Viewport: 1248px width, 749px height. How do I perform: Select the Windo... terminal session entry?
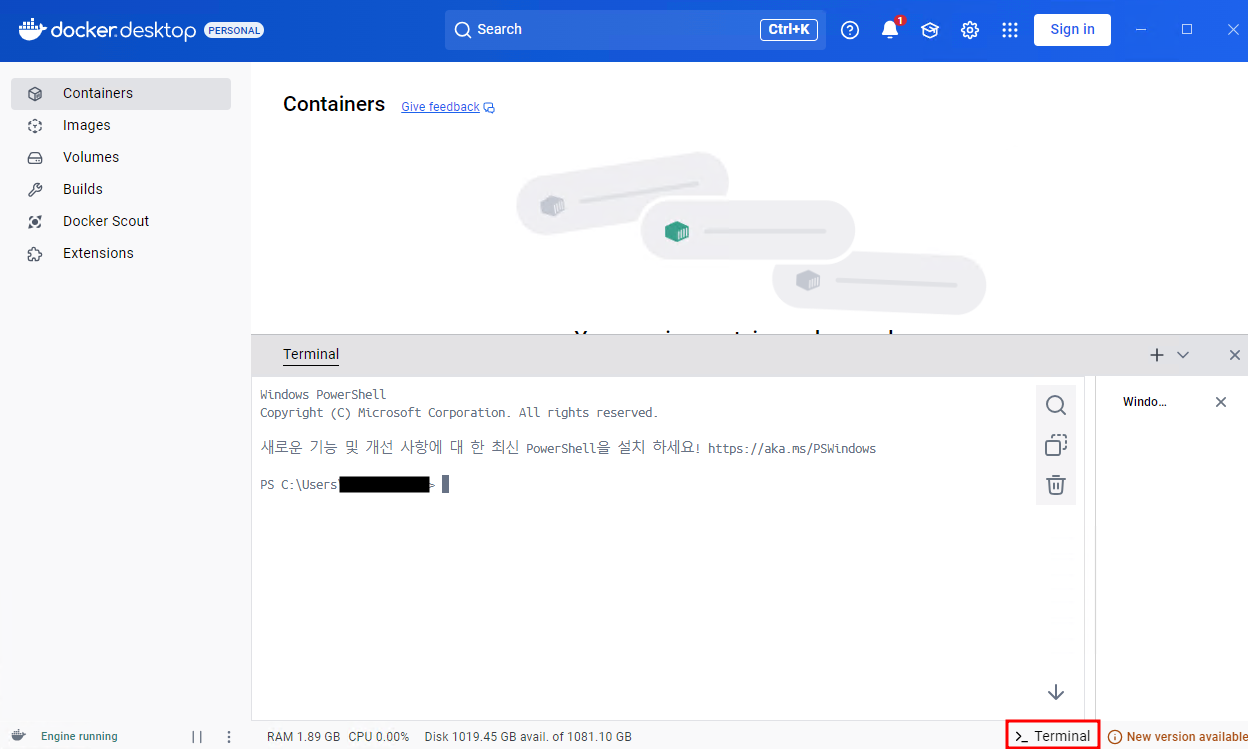pyautogui.click(x=1145, y=402)
